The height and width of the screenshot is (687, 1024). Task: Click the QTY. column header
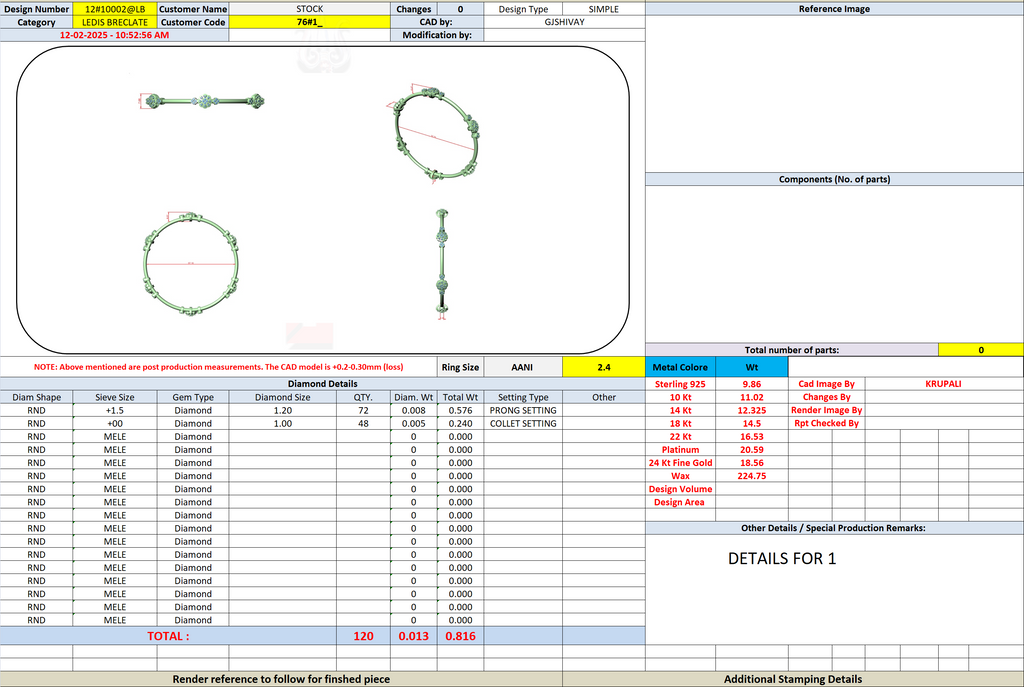click(x=363, y=397)
